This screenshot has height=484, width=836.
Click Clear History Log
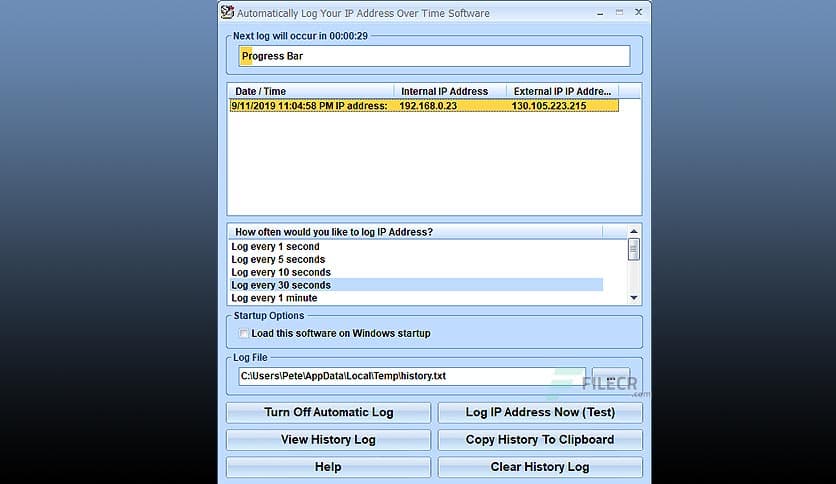click(540, 466)
